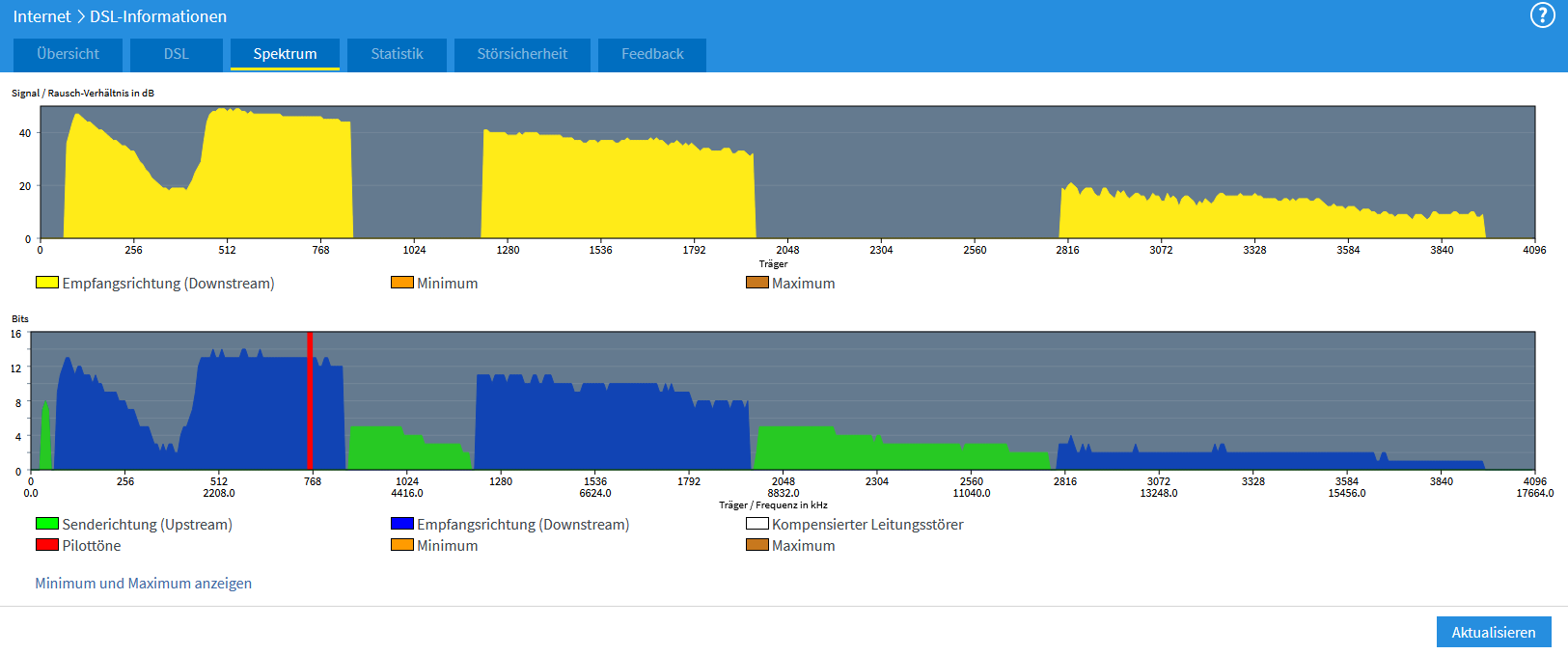Click the blue Empfangsrichtung (Downstream) swatch
The image size is (1568, 654).
point(402,524)
